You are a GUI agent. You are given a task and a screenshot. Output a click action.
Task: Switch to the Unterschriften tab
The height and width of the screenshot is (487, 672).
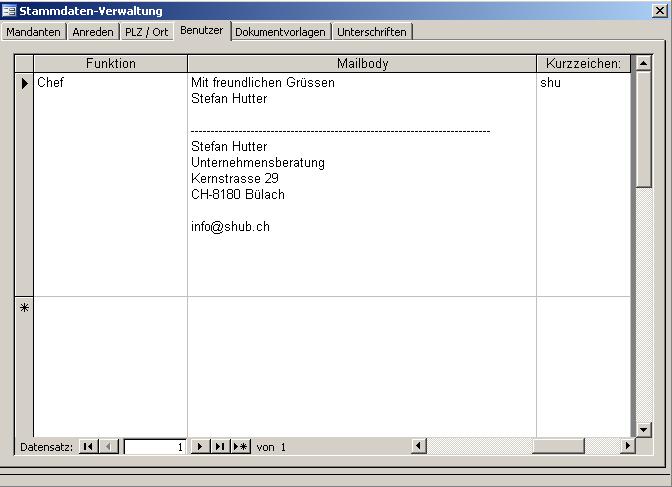click(372, 32)
